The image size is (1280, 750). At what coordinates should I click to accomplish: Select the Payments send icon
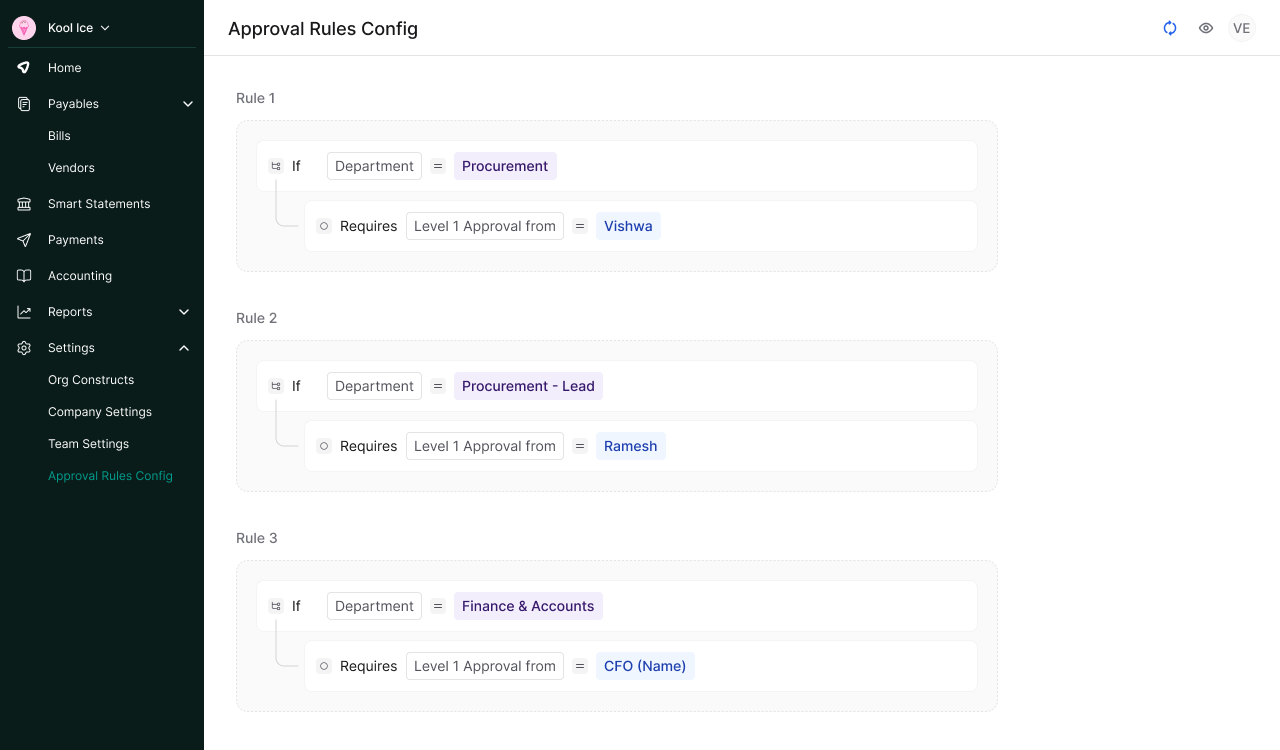click(x=23, y=239)
